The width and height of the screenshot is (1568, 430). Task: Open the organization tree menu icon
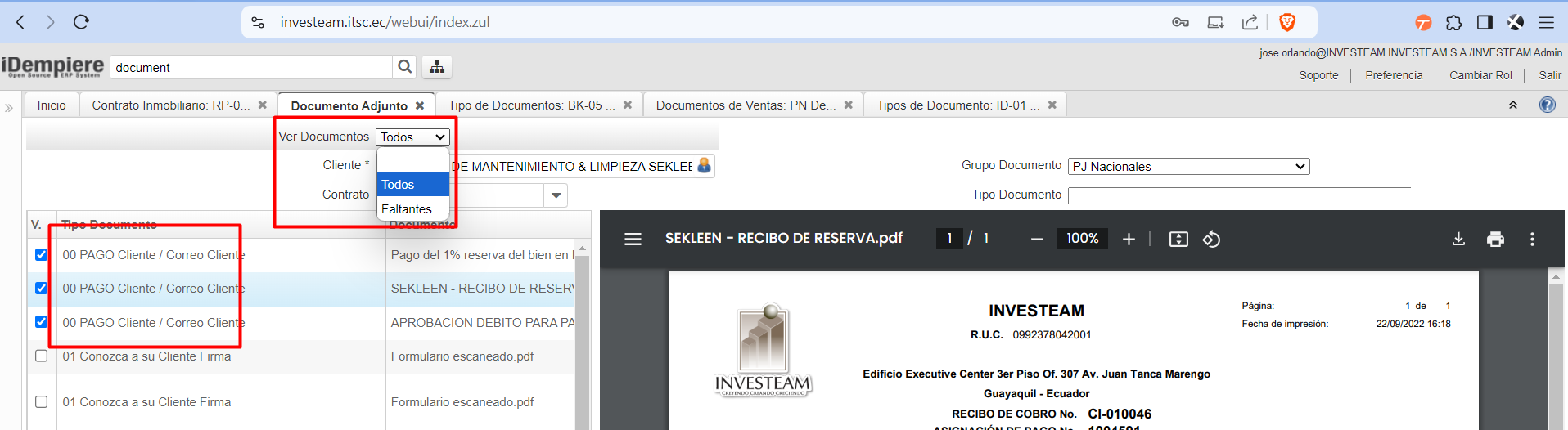click(437, 67)
